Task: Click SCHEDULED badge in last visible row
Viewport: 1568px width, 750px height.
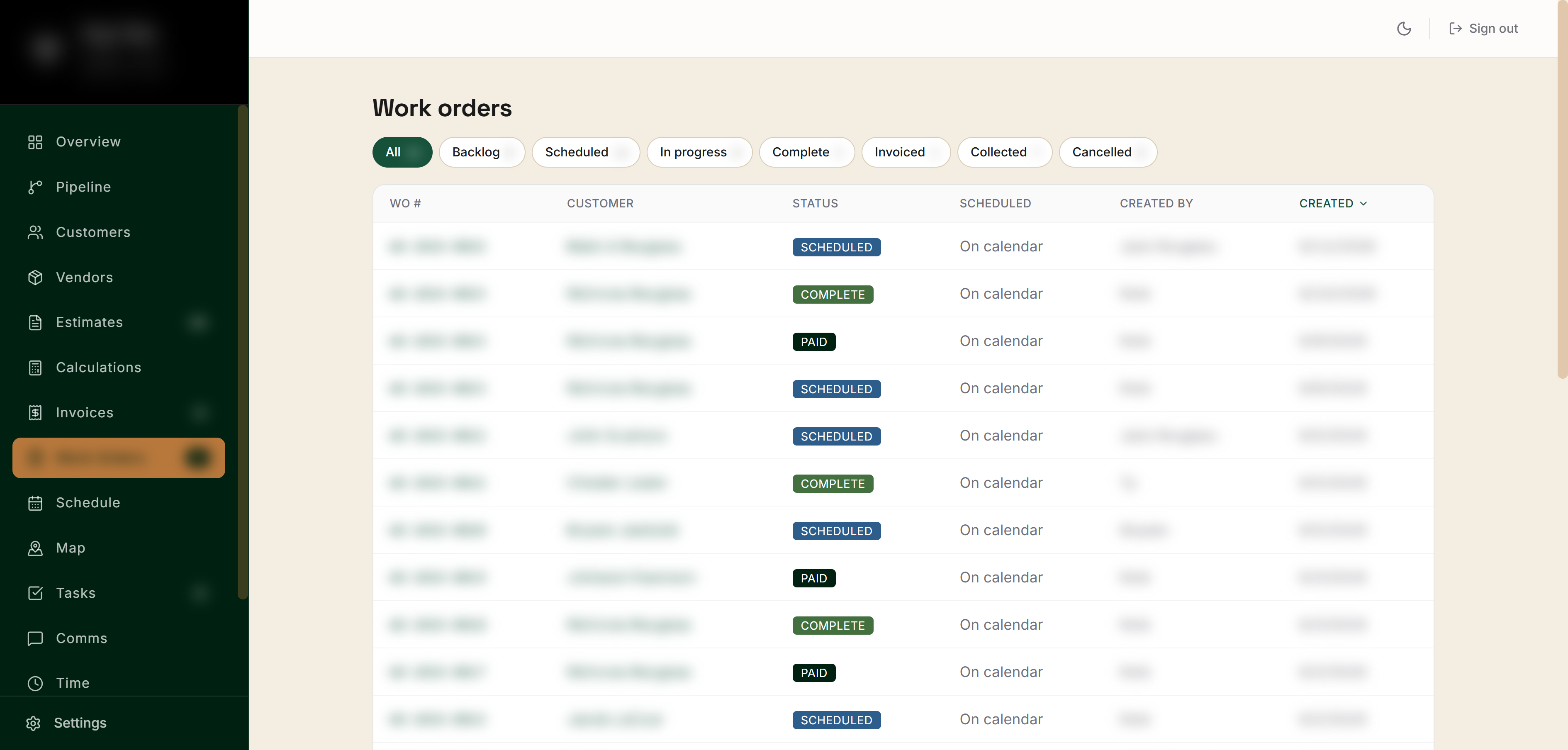Action: point(836,720)
